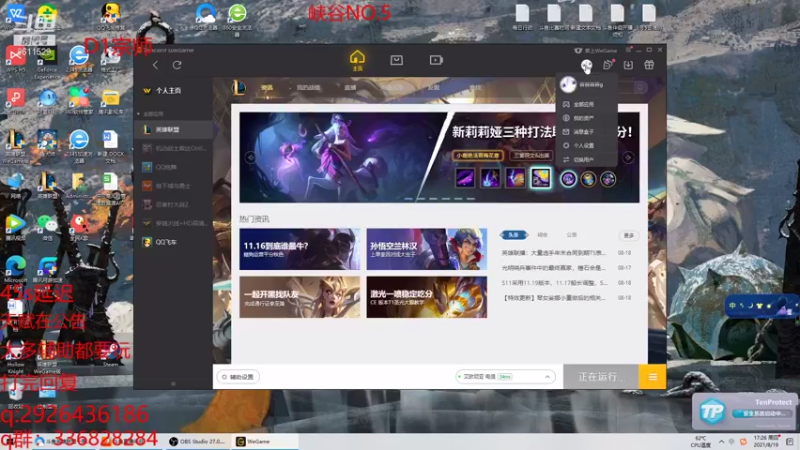Select the 公告 news filter
Image resolution: width=800 pixels, height=450 pixels.
pyautogui.click(x=571, y=235)
